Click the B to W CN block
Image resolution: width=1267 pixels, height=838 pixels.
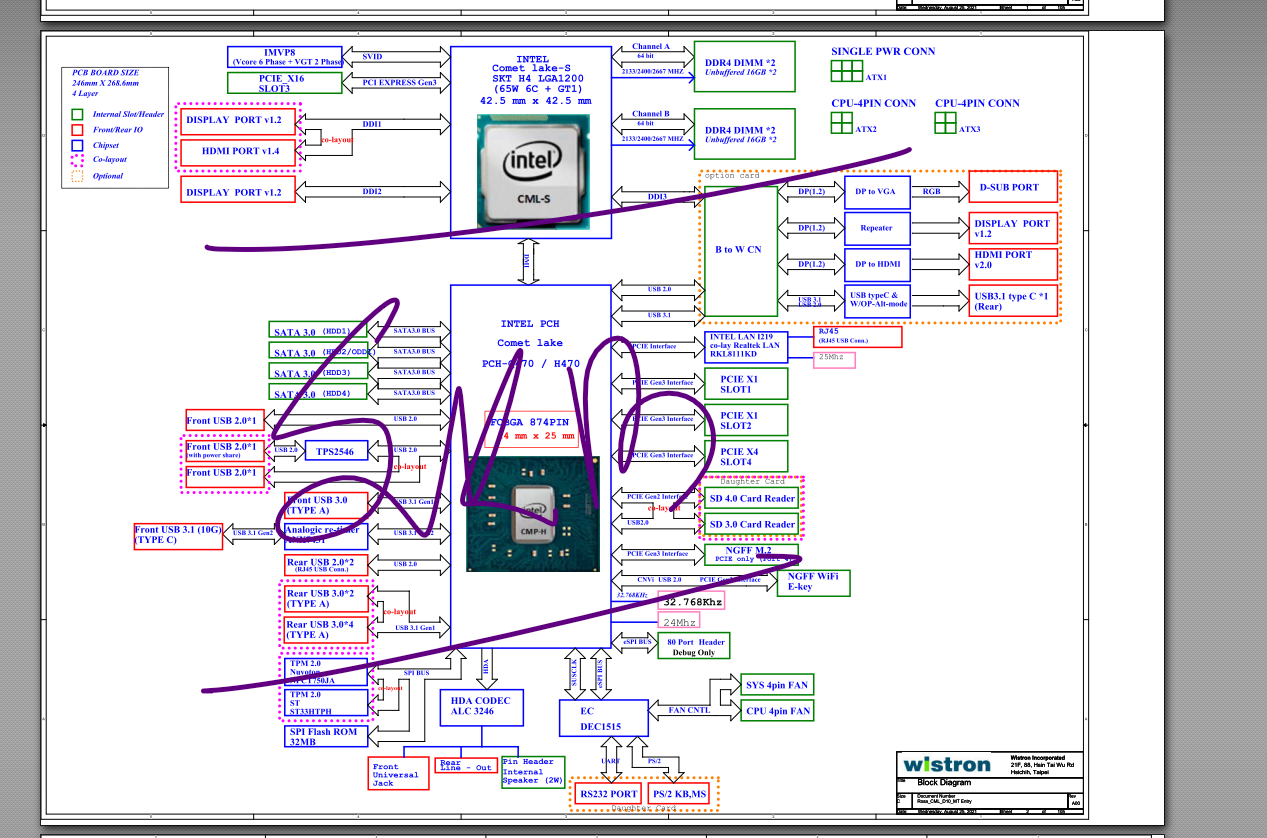click(740, 250)
